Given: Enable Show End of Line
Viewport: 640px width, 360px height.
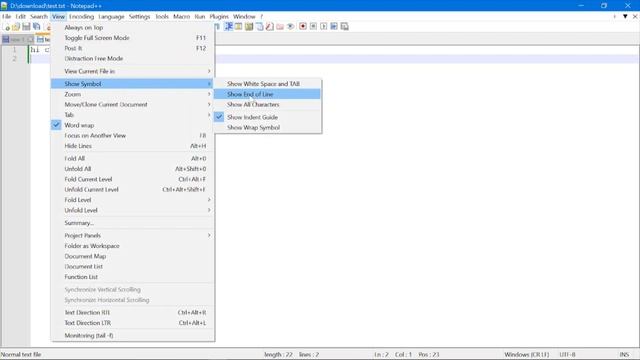Looking at the screenshot, I should pyautogui.click(x=267, y=94).
